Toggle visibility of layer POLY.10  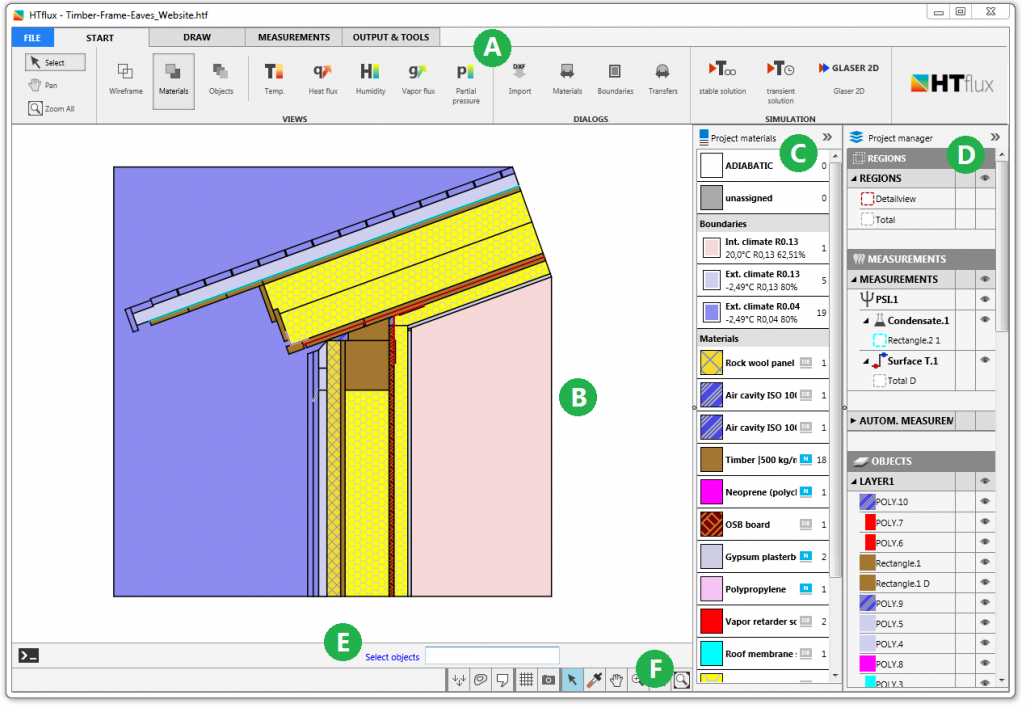point(984,501)
